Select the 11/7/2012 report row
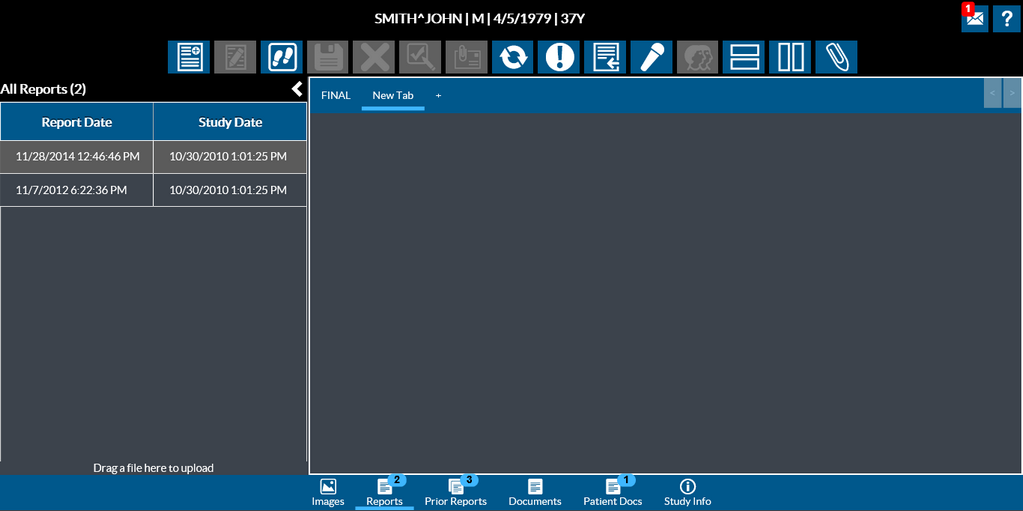The height and width of the screenshot is (511, 1023). (153, 190)
